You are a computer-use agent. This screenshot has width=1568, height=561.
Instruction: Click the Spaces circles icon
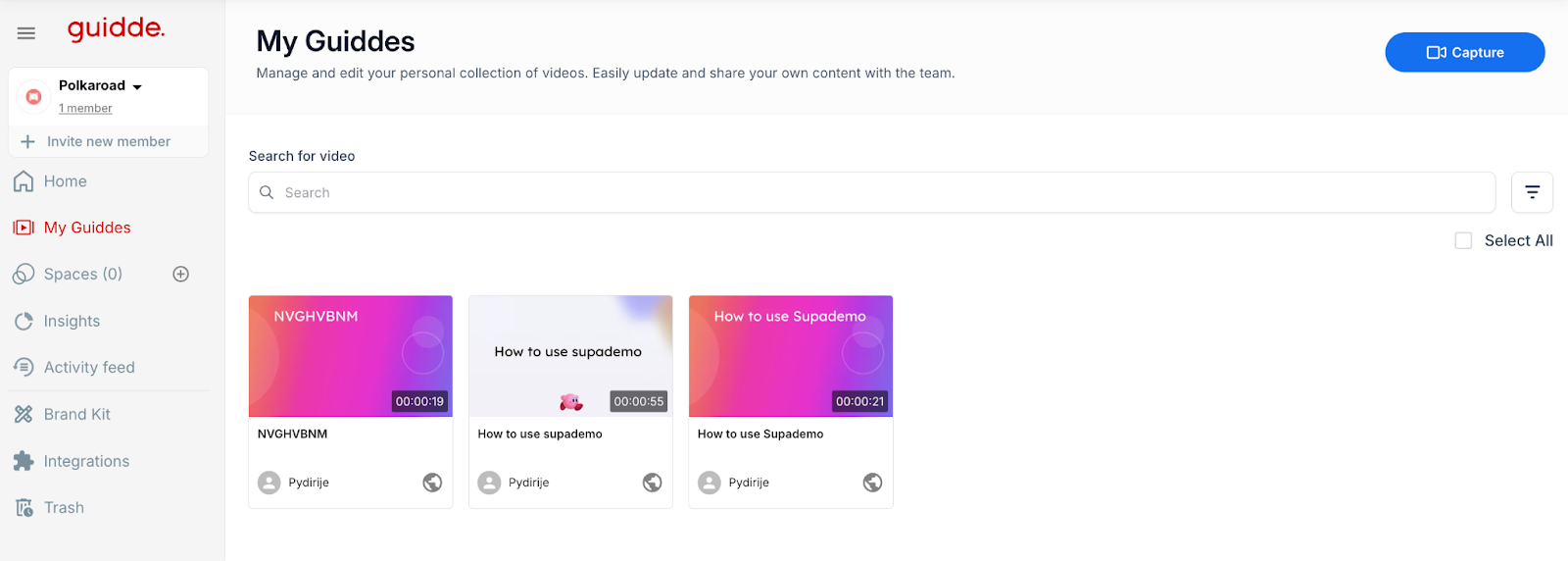tap(24, 274)
